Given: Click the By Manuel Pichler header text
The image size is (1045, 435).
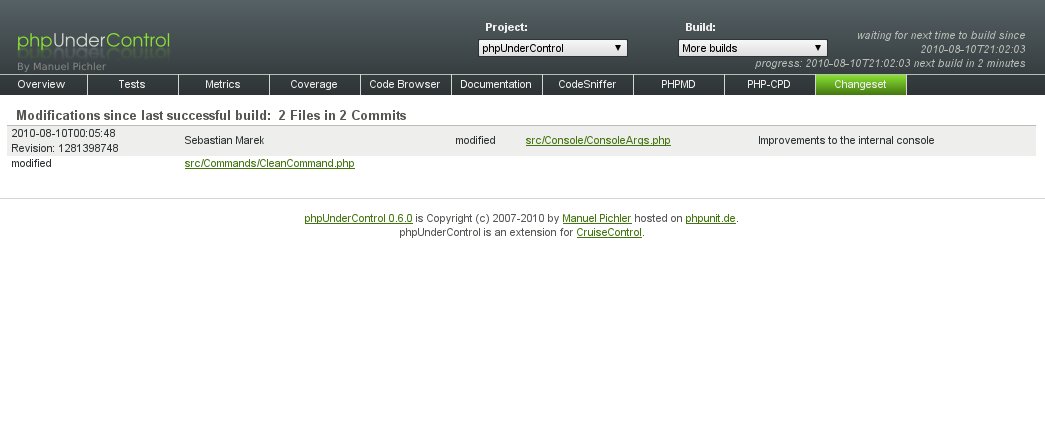Looking at the screenshot, I should point(61,67).
